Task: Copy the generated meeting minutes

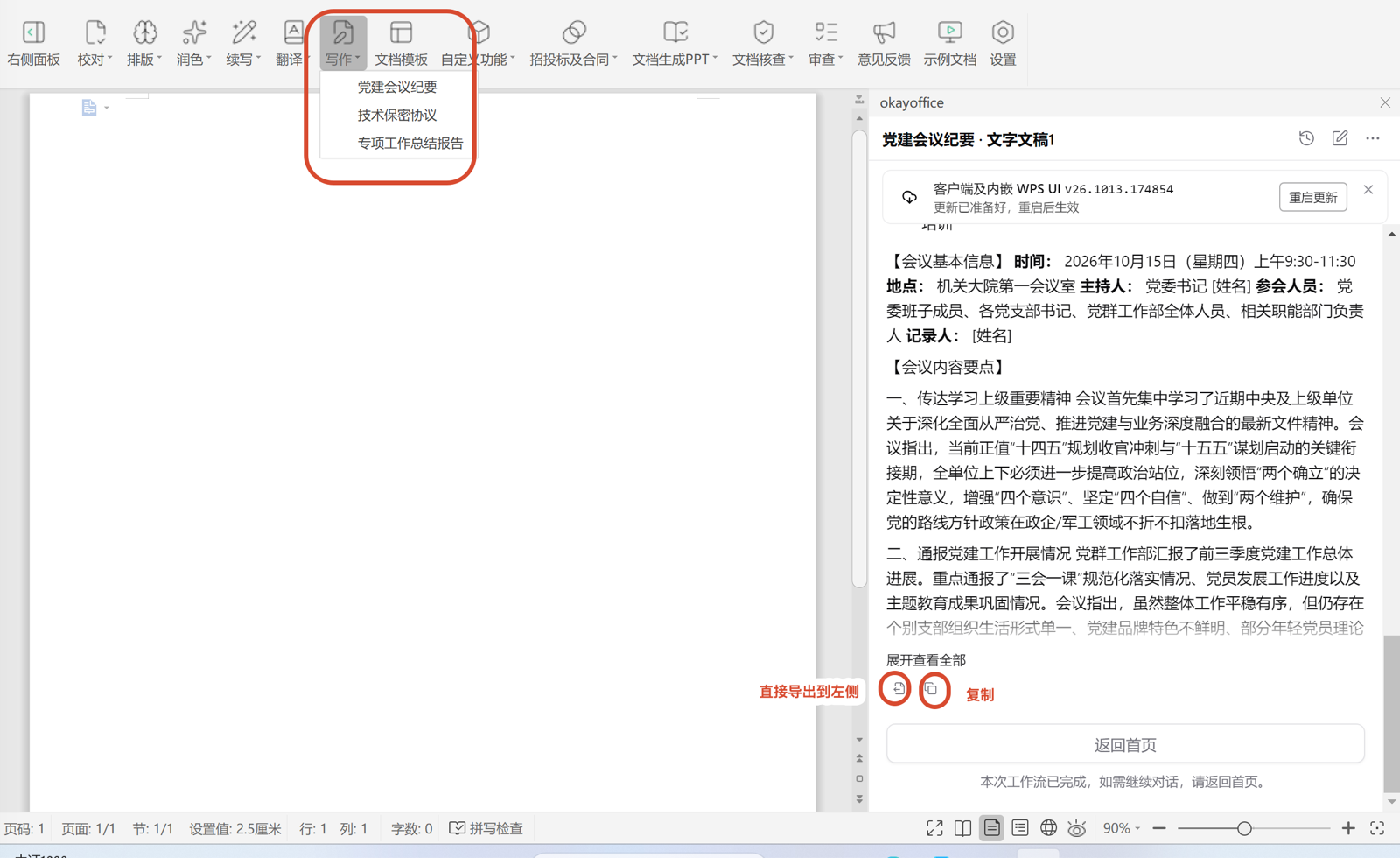Action: click(x=932, y=690)
